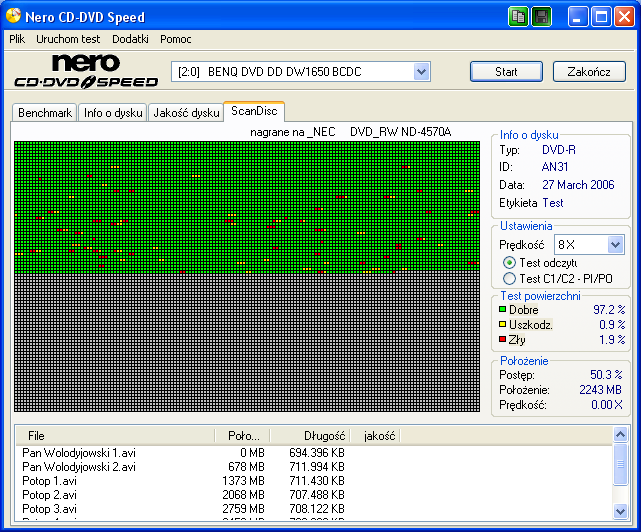Open the Dodatki menu
Screen dimensions: 641x532
(130, 39)
